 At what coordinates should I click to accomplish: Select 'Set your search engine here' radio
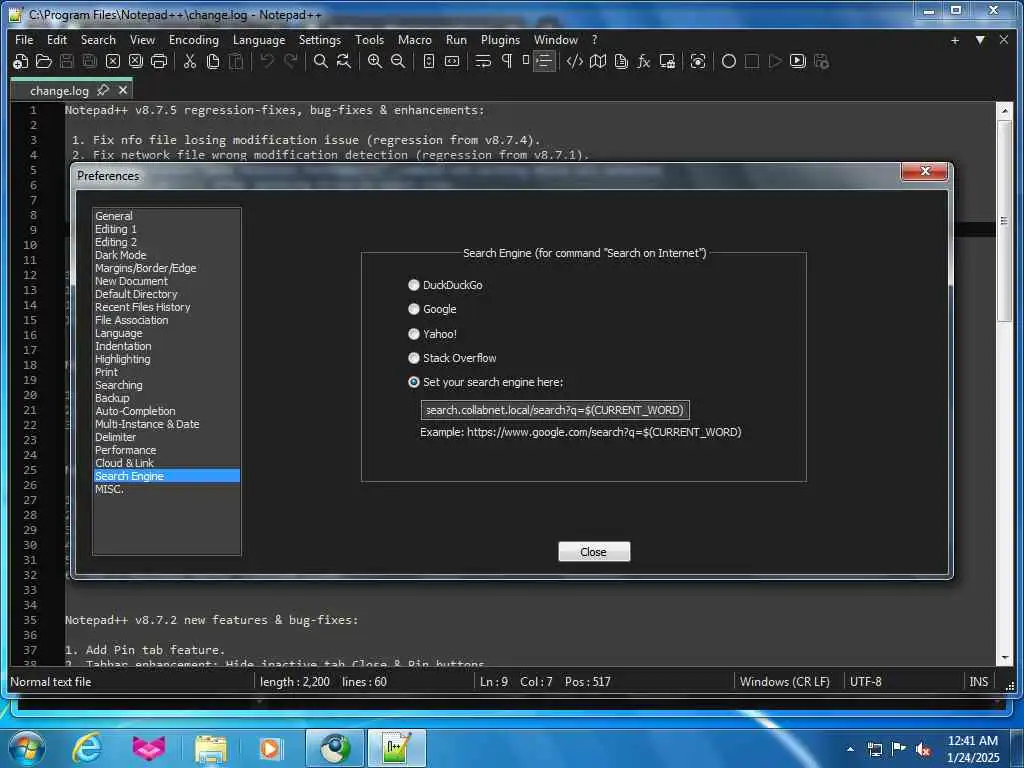coord(413,382)
